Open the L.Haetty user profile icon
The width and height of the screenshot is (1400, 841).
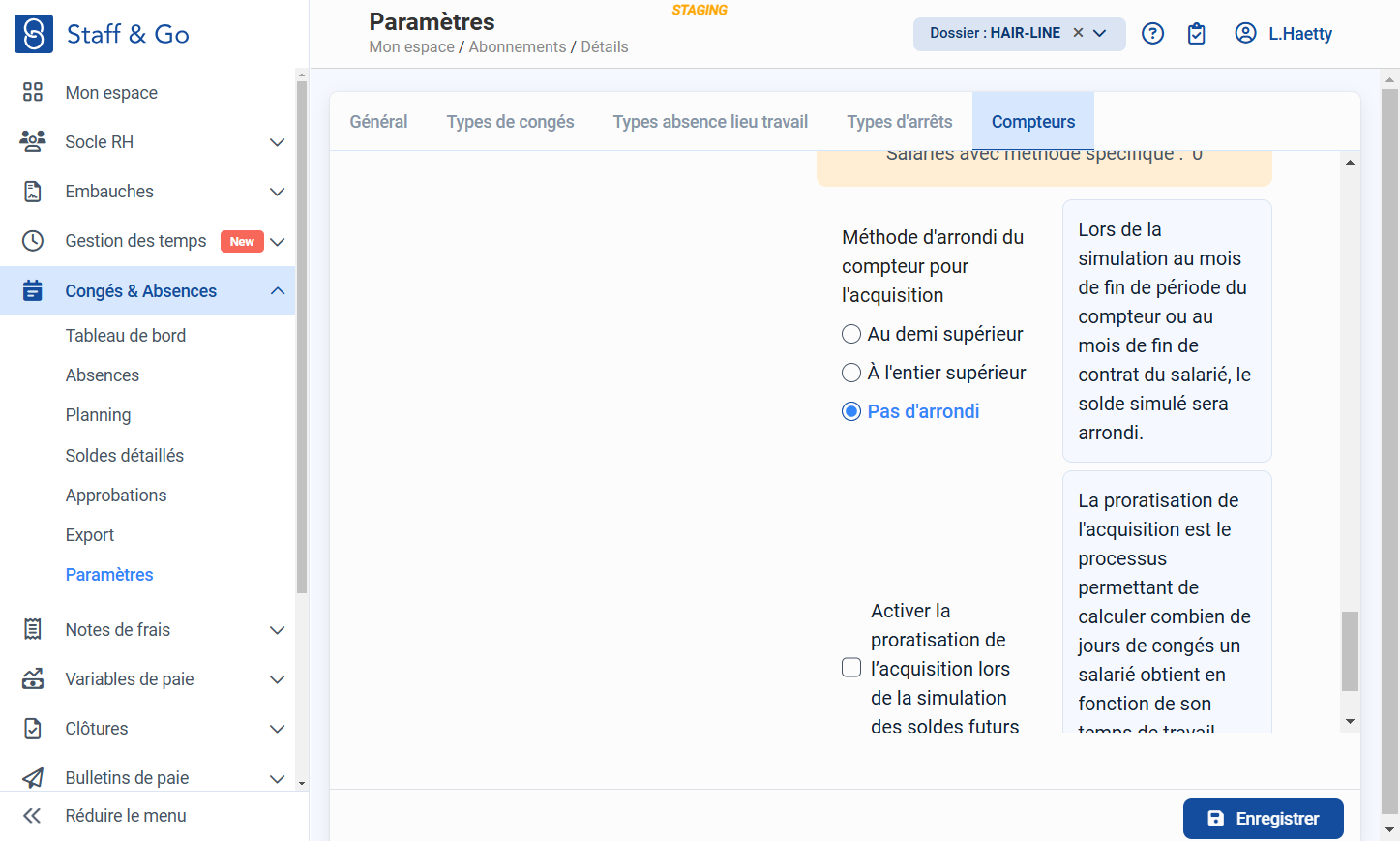[x=1245, y=34]
